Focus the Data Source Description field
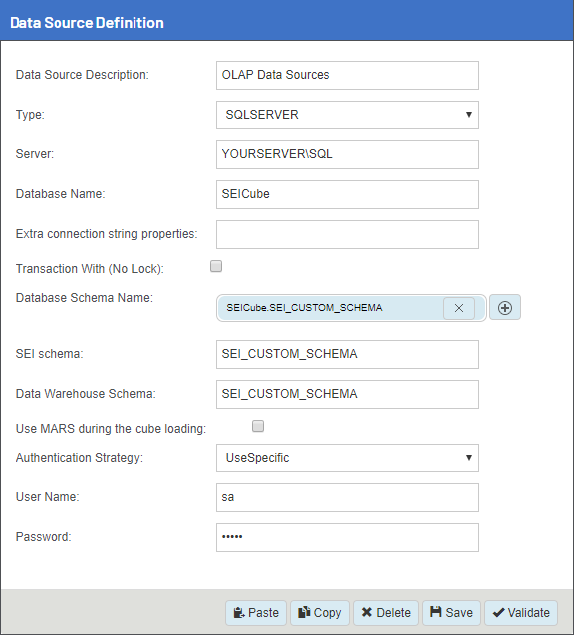The image size is (574, 635). (x=347, y=75)
